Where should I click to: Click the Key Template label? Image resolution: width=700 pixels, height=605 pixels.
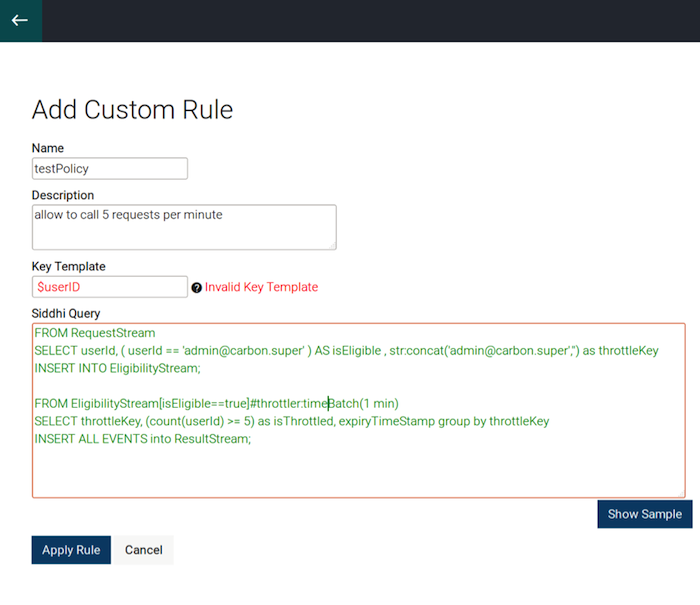(69, 267)
